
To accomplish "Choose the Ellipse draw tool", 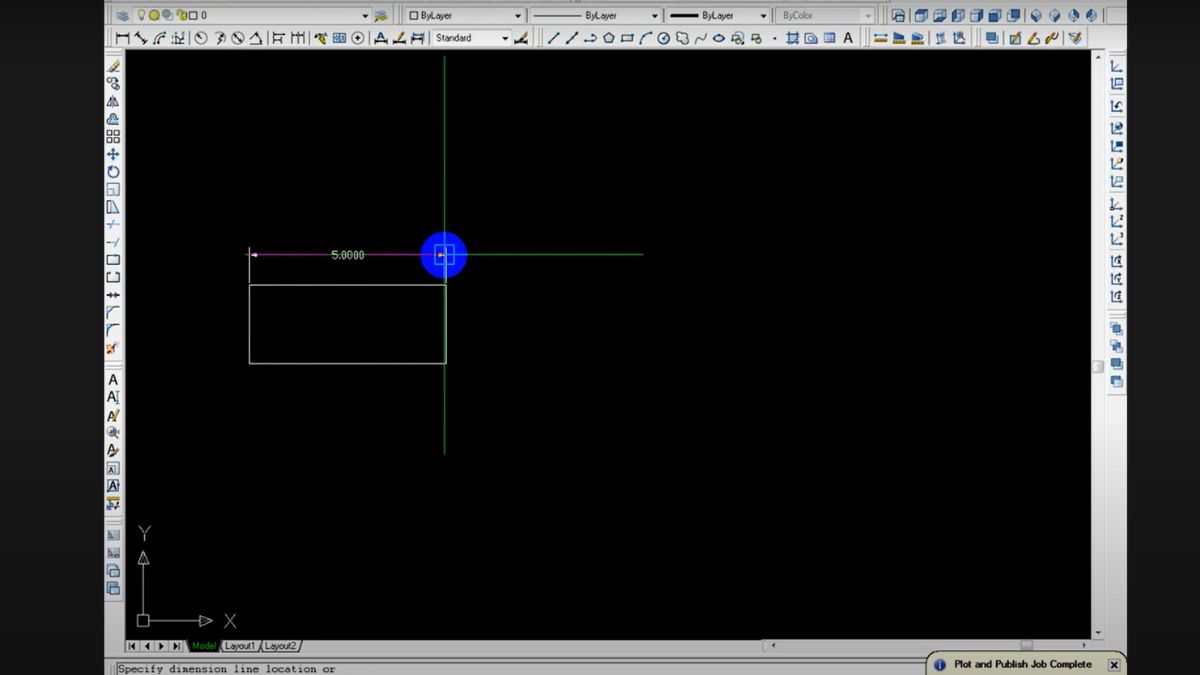I will (x=719, y=38).
